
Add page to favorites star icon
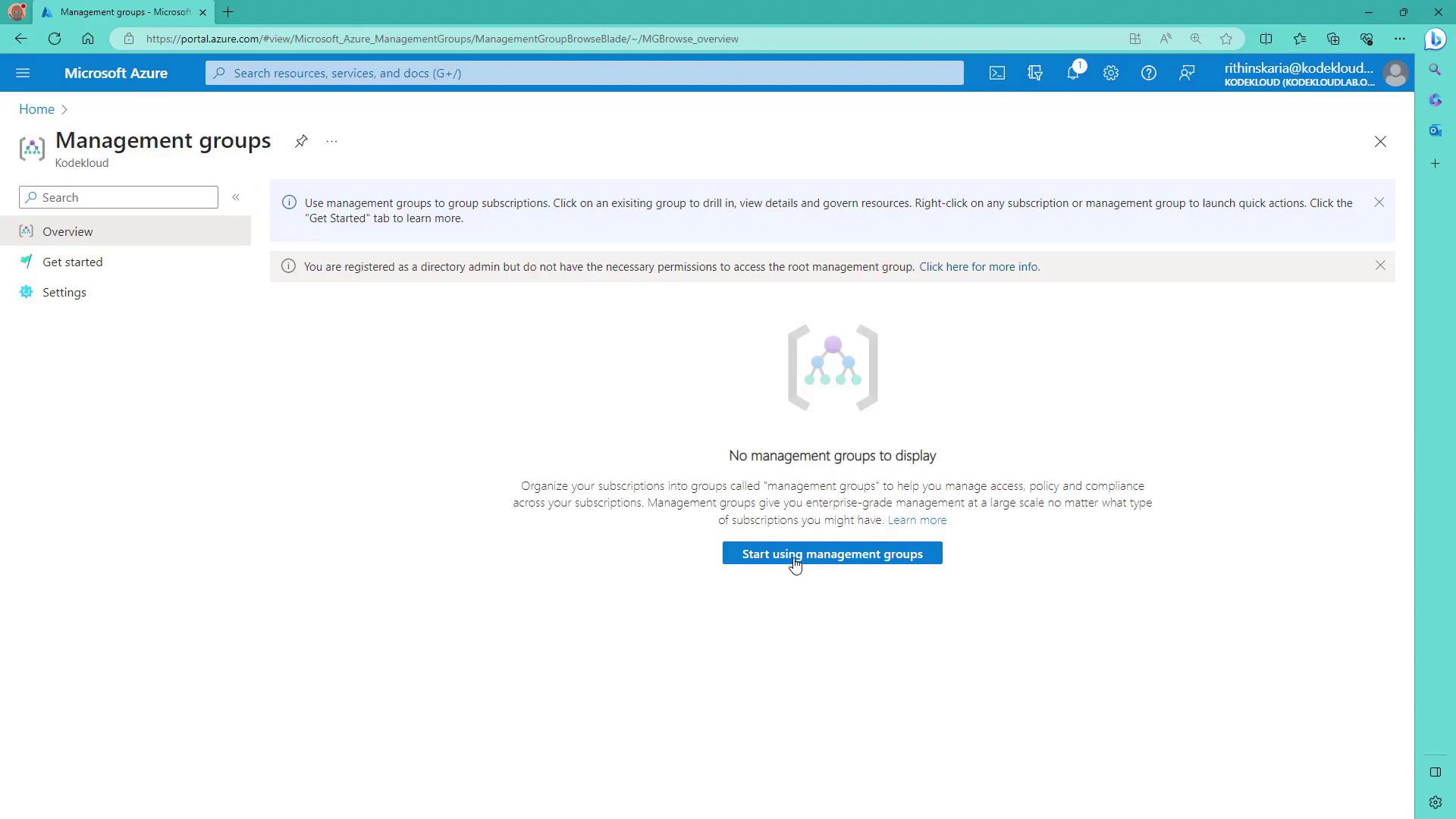(1226, 39)
